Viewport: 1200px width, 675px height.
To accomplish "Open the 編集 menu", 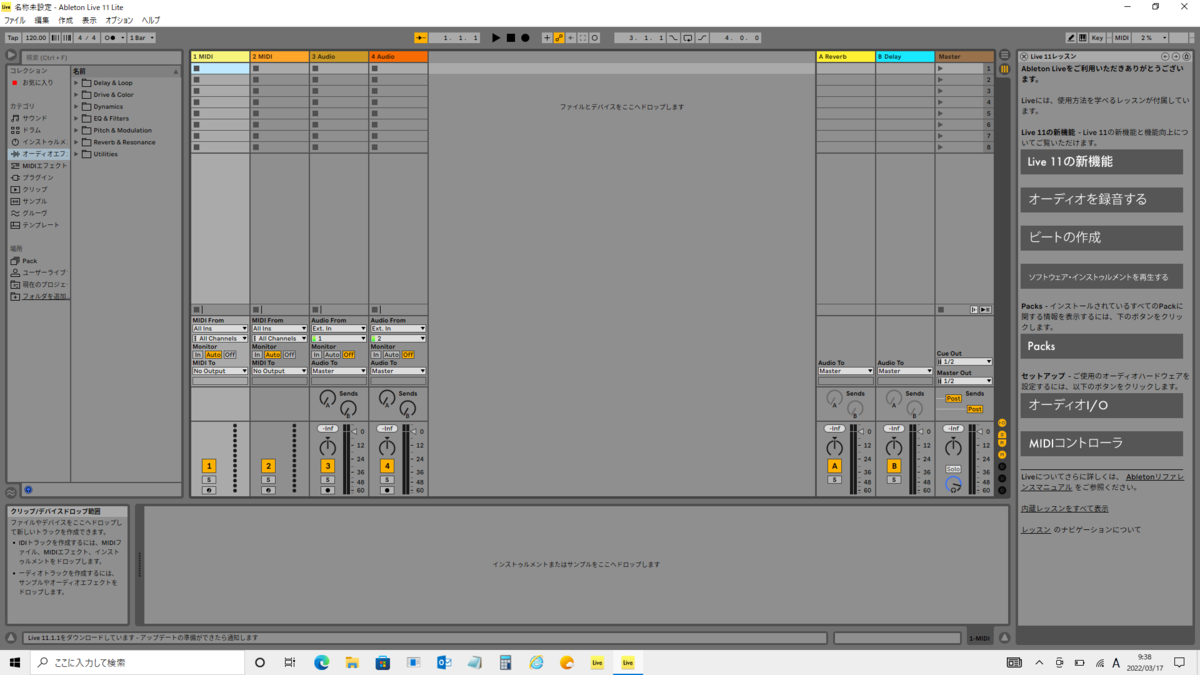I will pos(42,20).
